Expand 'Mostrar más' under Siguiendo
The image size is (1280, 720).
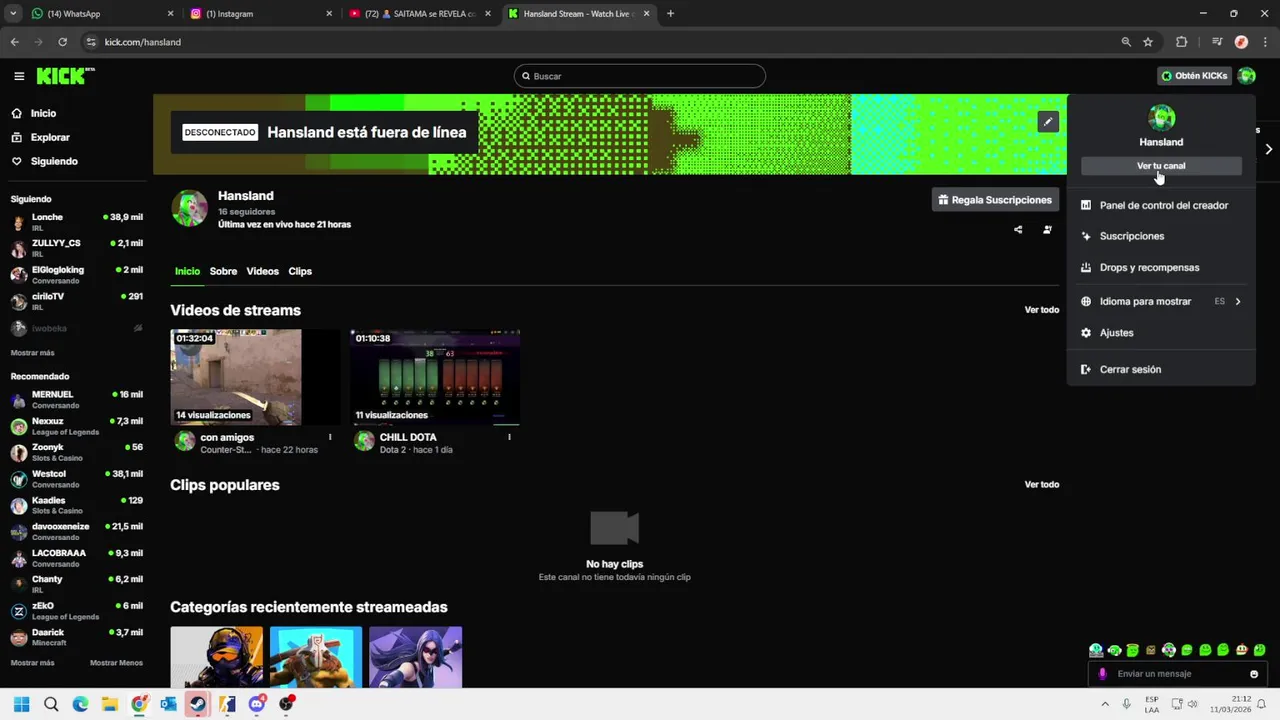pyautogui.click(x=33, y=353)
